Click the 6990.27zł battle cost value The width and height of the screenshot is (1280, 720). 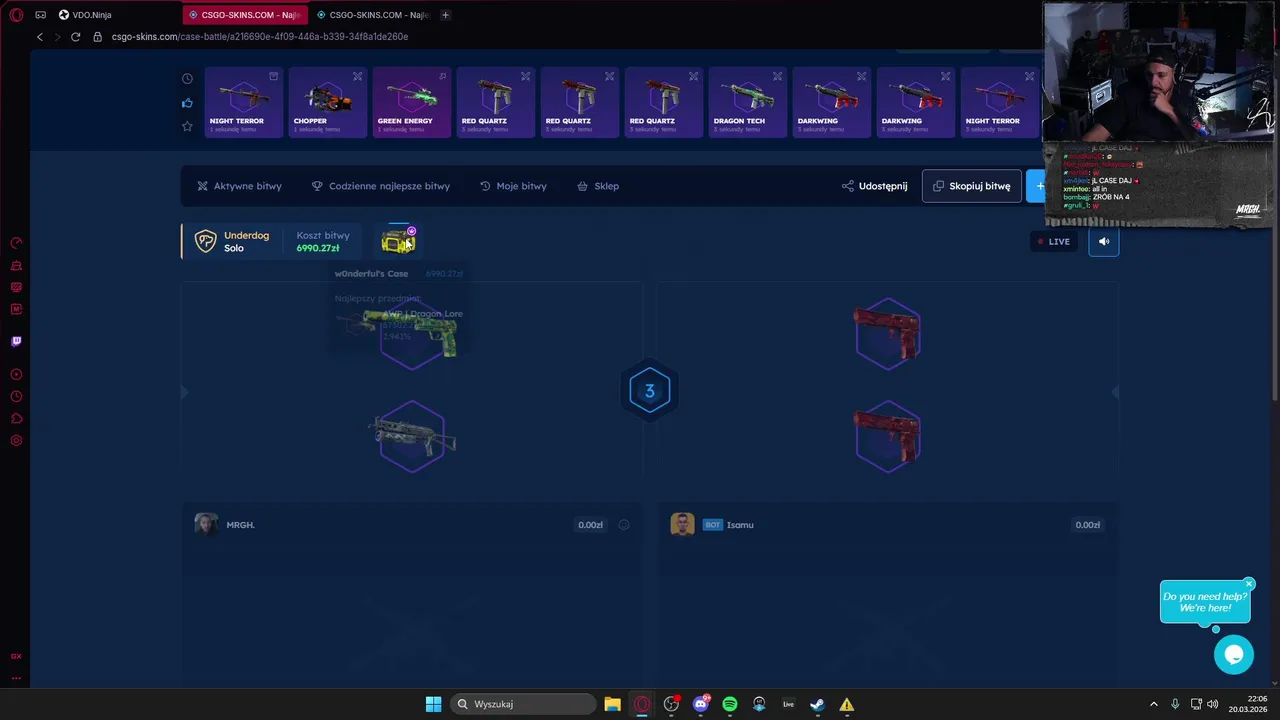tap(318, 248)
